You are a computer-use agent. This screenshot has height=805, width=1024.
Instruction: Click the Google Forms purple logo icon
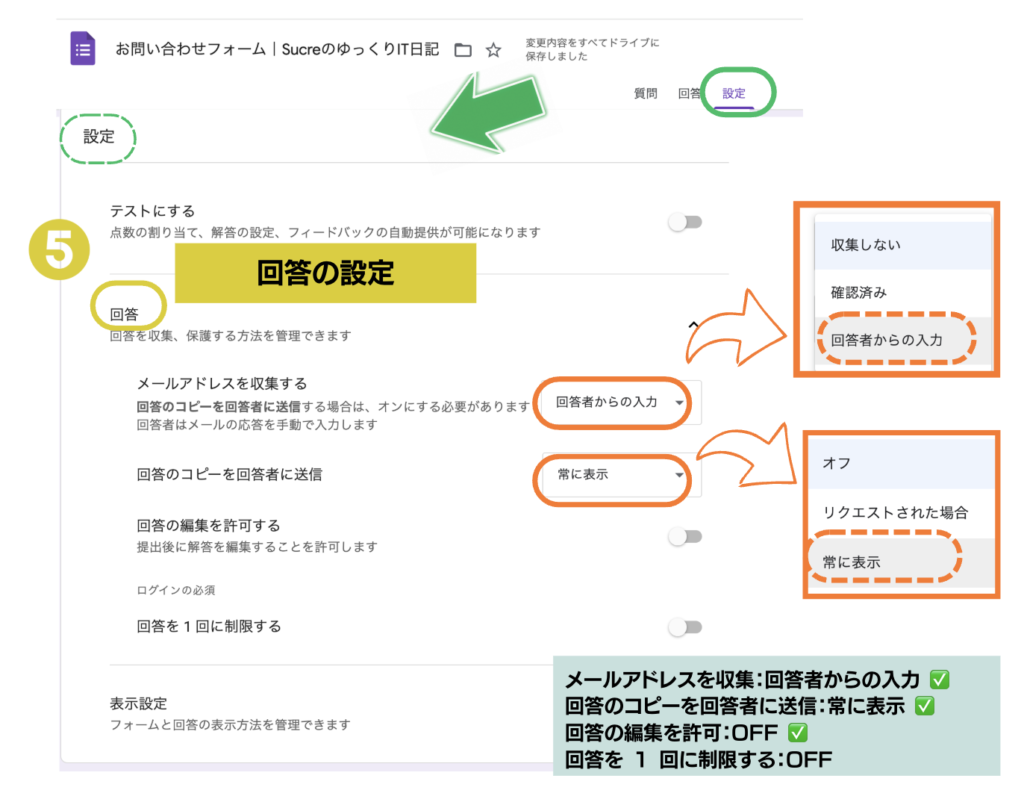(83, 49)
